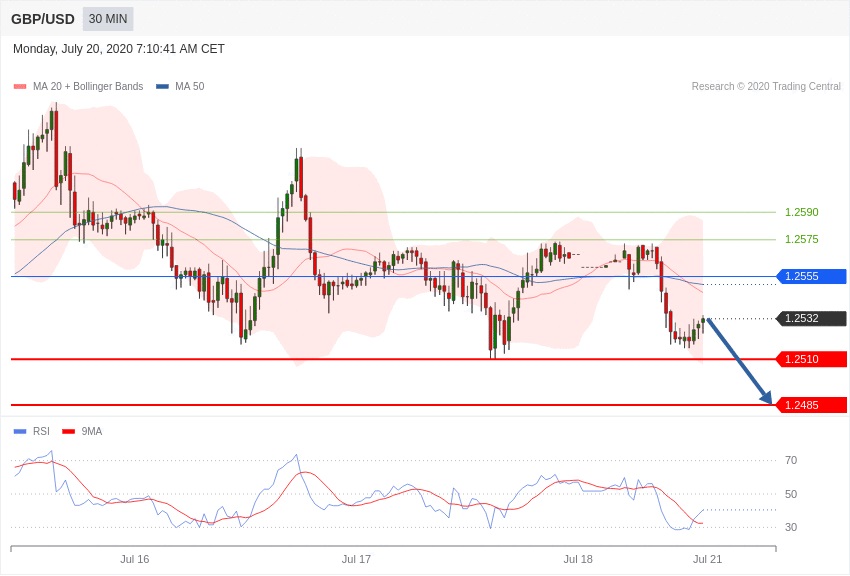
Task: Click the green 1.2575 resistance label
Action: point(801,239)
